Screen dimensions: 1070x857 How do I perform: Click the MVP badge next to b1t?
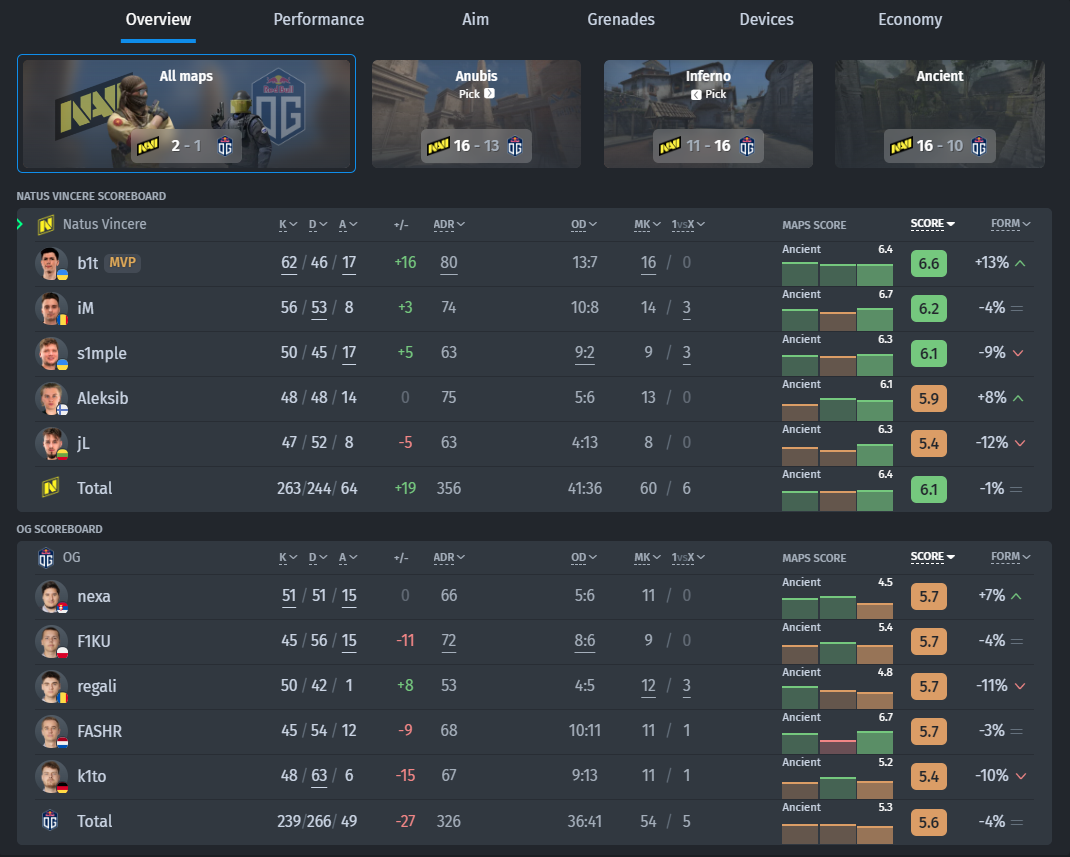pyautogui.click(x=122, y=263)
